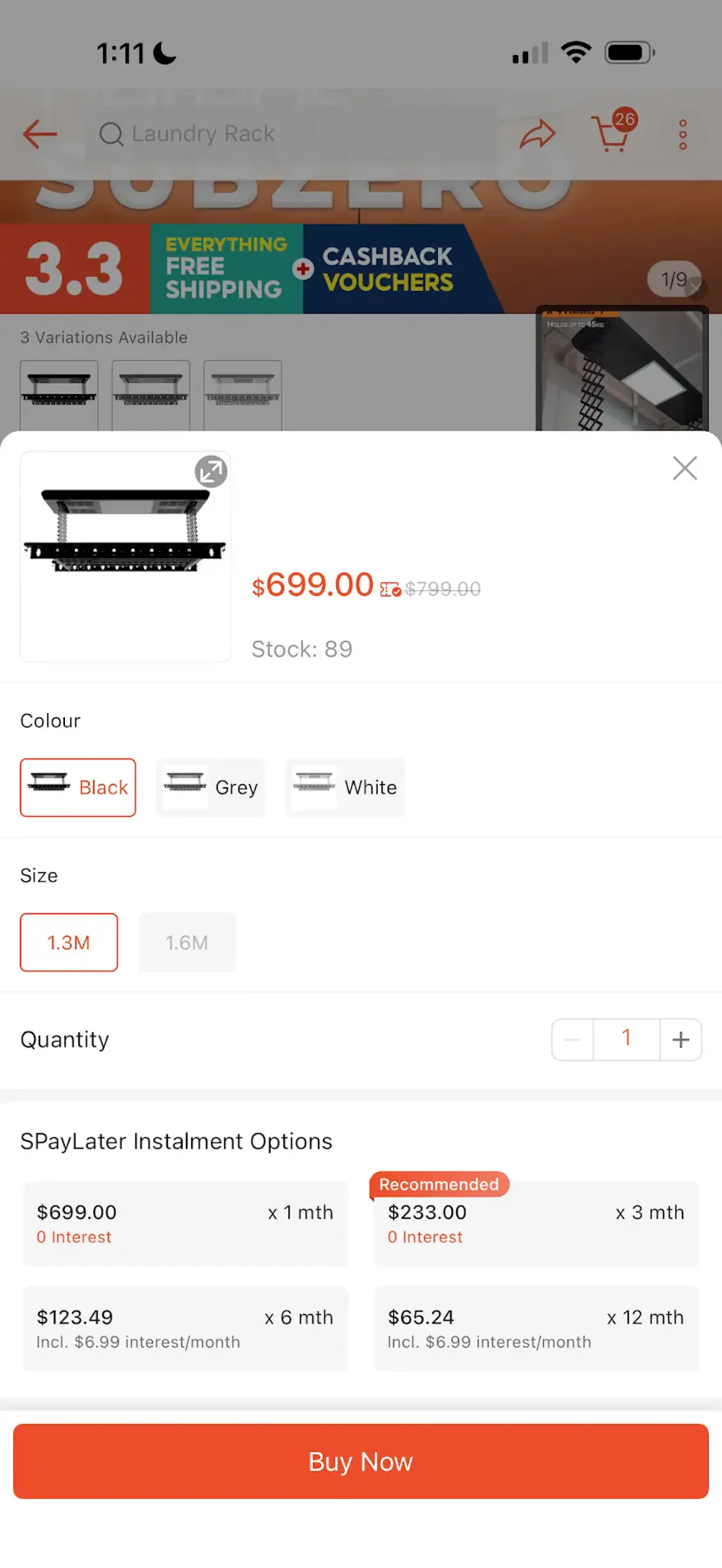Pick the White colour variant
This screenshot has width=722, height=1568.
[x=345, y=787]
